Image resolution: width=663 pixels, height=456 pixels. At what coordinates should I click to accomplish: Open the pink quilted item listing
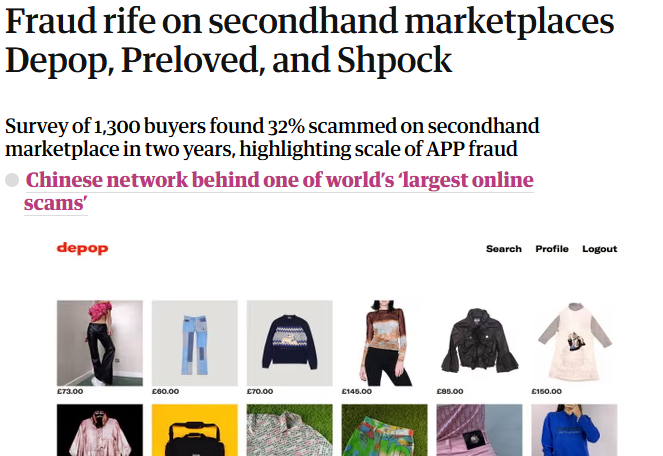(x=478, y=431)
